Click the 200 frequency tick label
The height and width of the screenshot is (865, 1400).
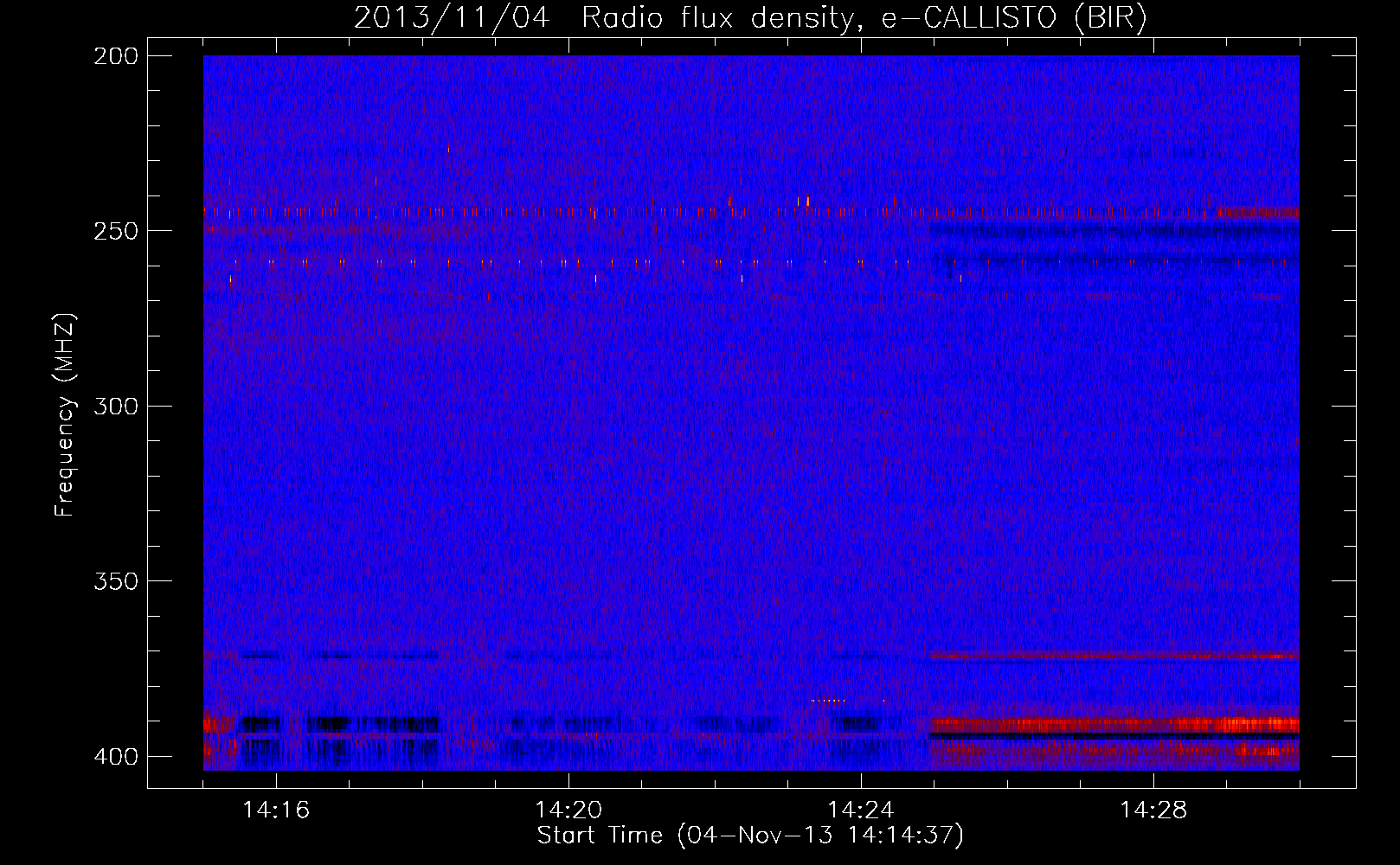pos(115,56)
